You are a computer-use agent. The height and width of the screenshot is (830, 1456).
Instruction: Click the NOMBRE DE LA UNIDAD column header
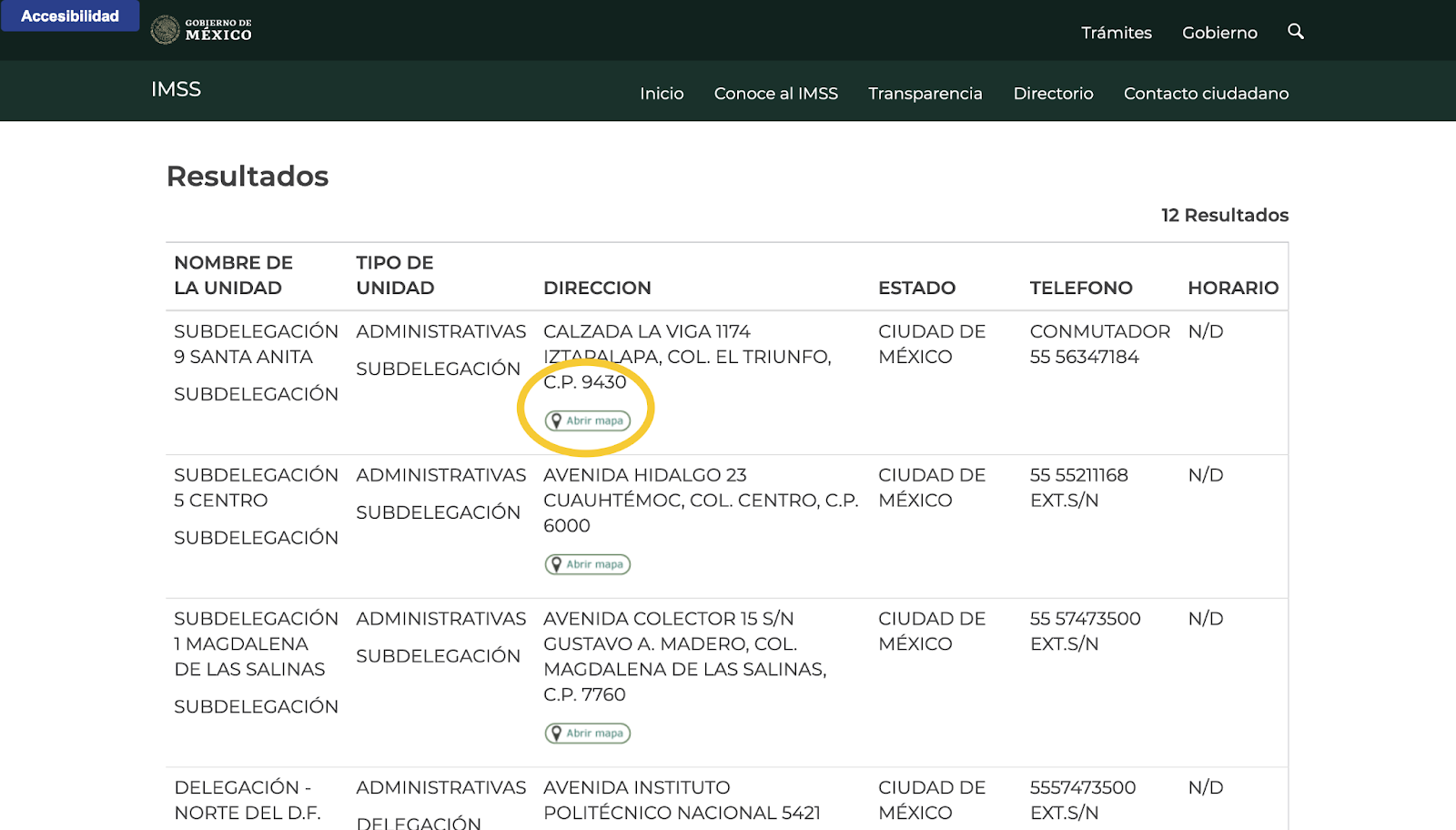pos(233,275)
